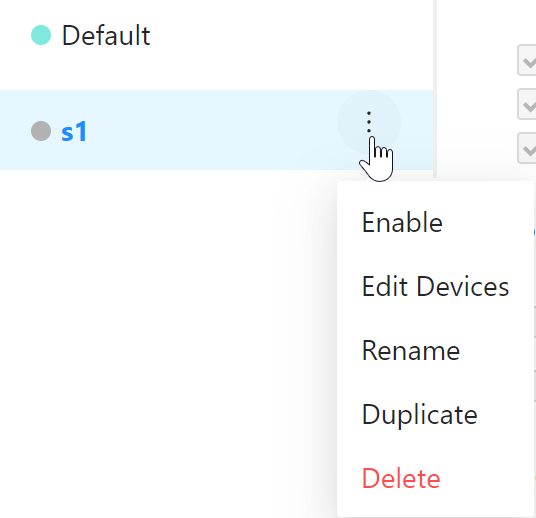
Task: Click empty right panel area above the checkboxes
Action: click(485, 21)
